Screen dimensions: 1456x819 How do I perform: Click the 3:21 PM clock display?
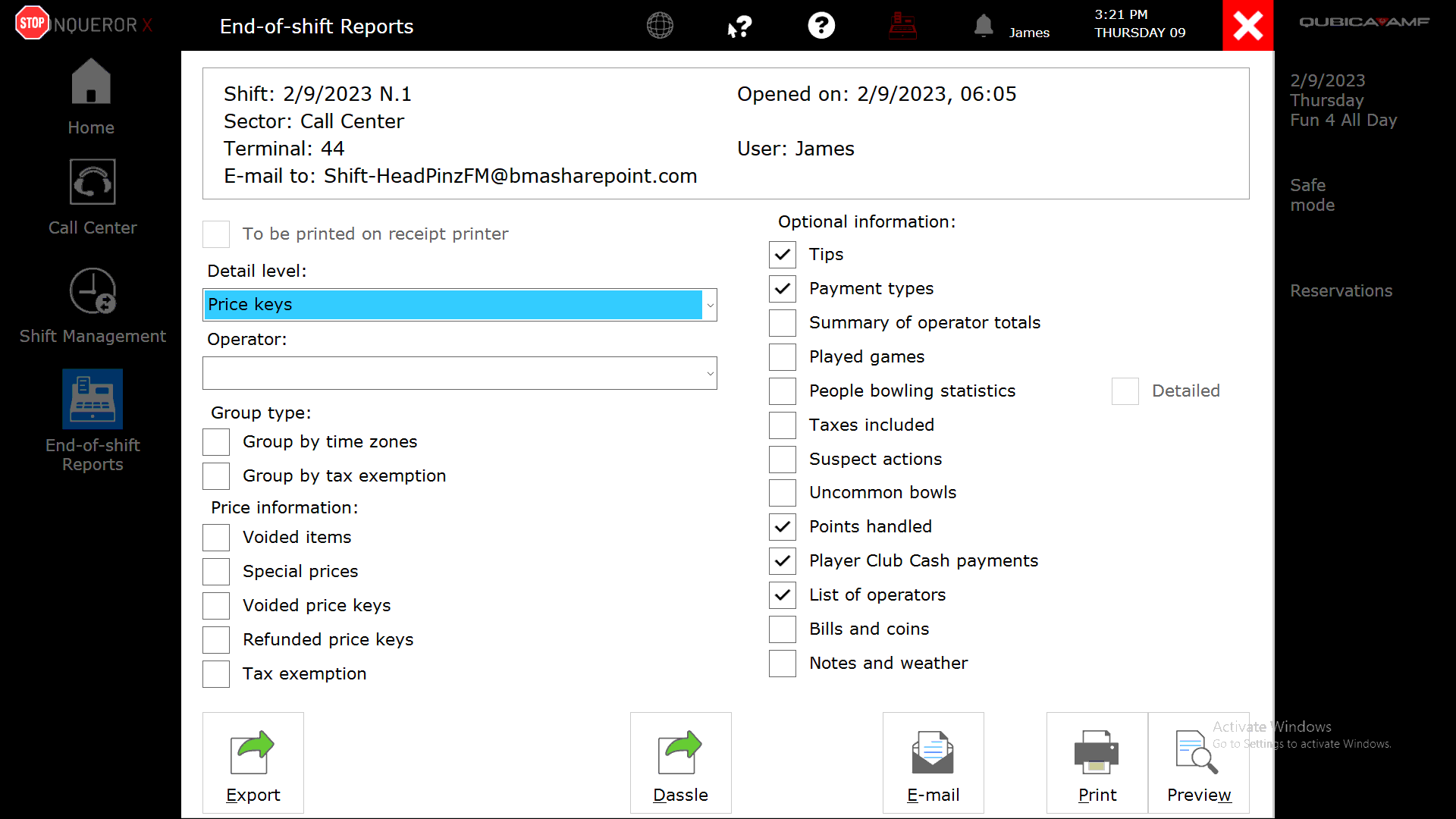point(1121,14)
